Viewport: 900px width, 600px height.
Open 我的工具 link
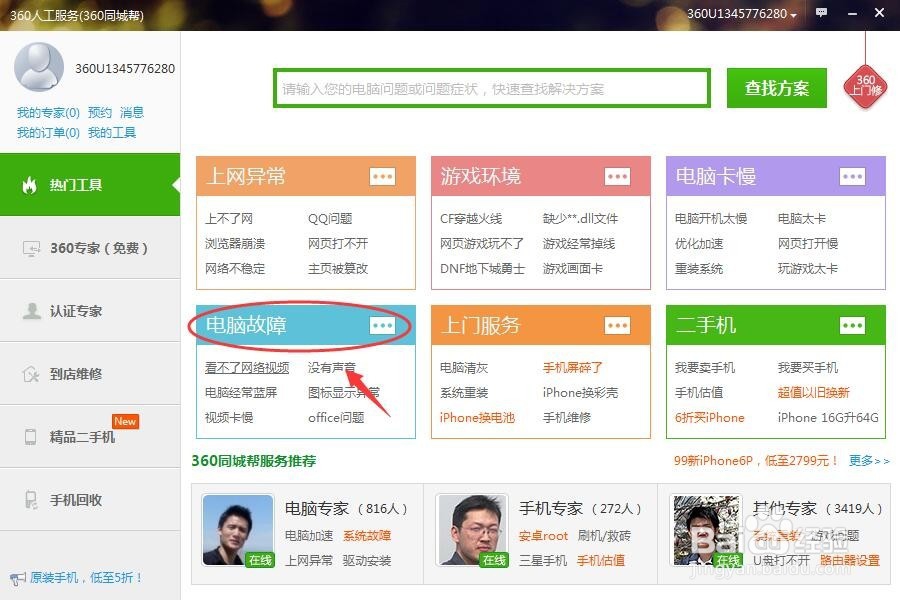112,133
